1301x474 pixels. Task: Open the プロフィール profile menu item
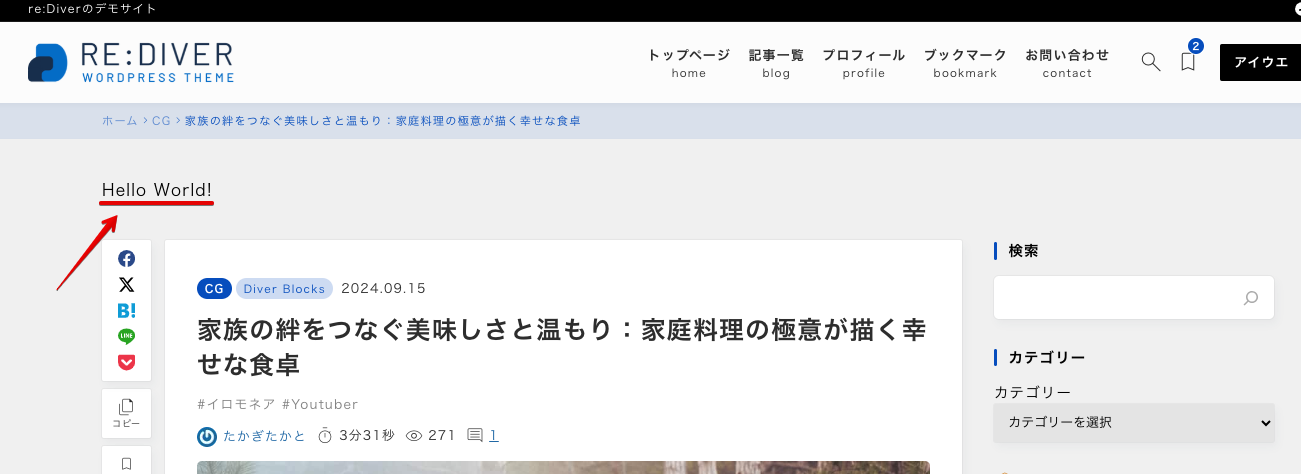pos(864,62)
